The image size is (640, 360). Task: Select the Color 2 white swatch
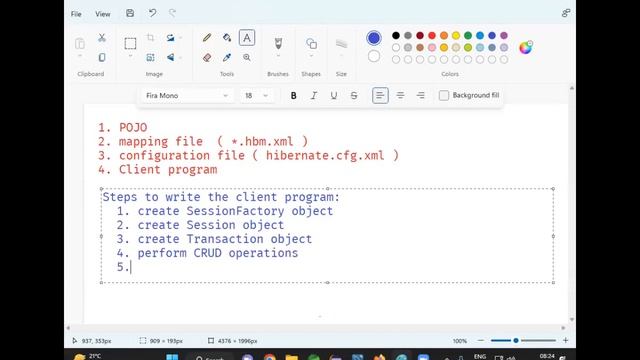click(373, 56)
